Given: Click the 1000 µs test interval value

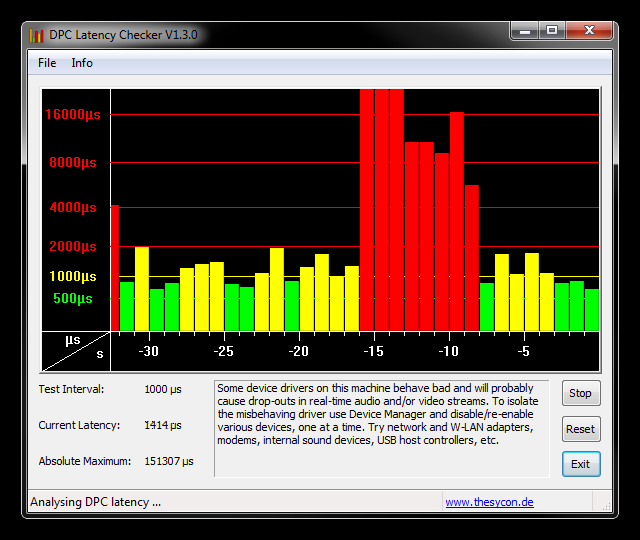Looking at the screenshot, I should [x=163, y=389].
